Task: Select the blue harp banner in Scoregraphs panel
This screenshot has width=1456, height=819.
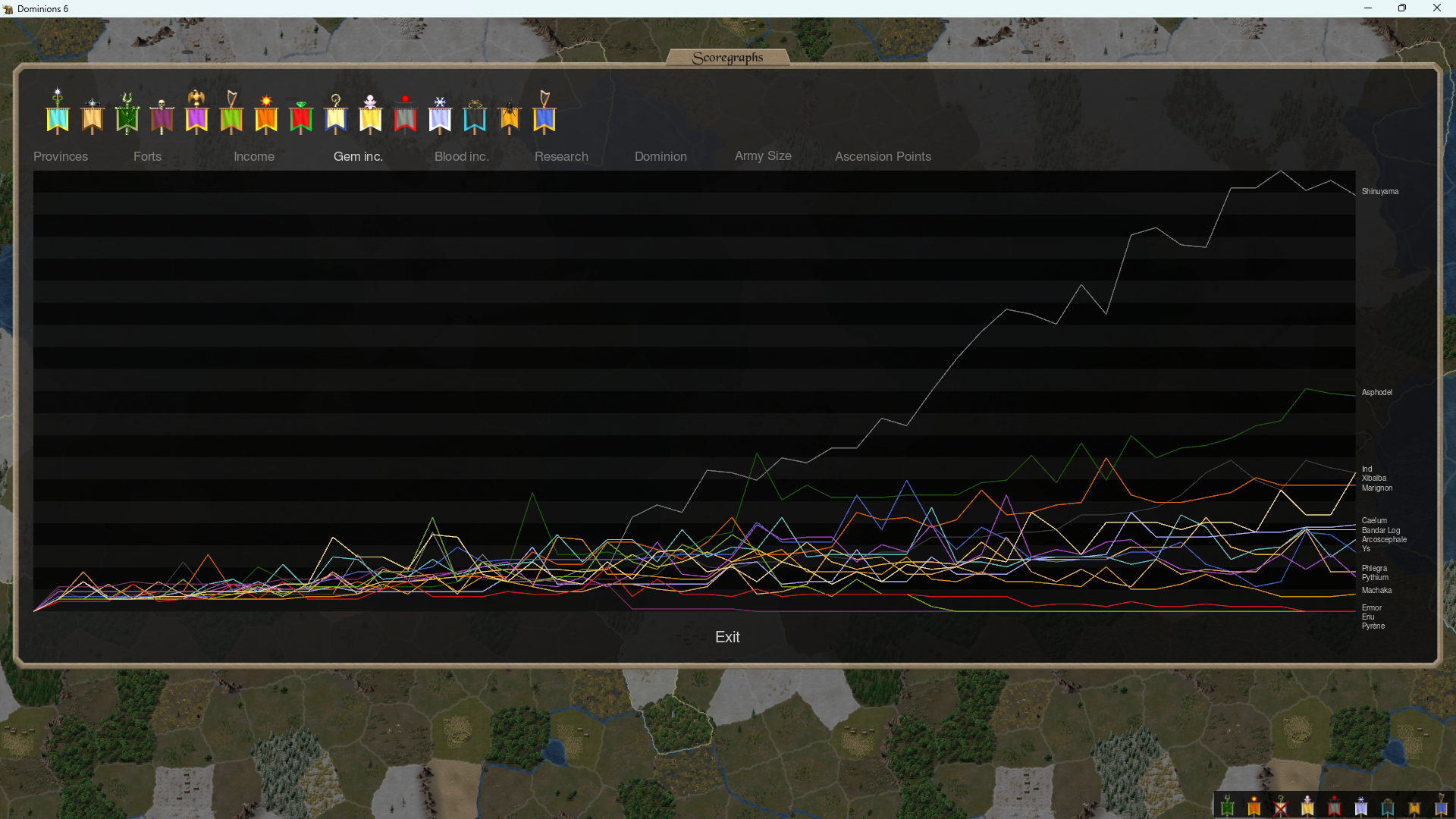Action: 544,112
